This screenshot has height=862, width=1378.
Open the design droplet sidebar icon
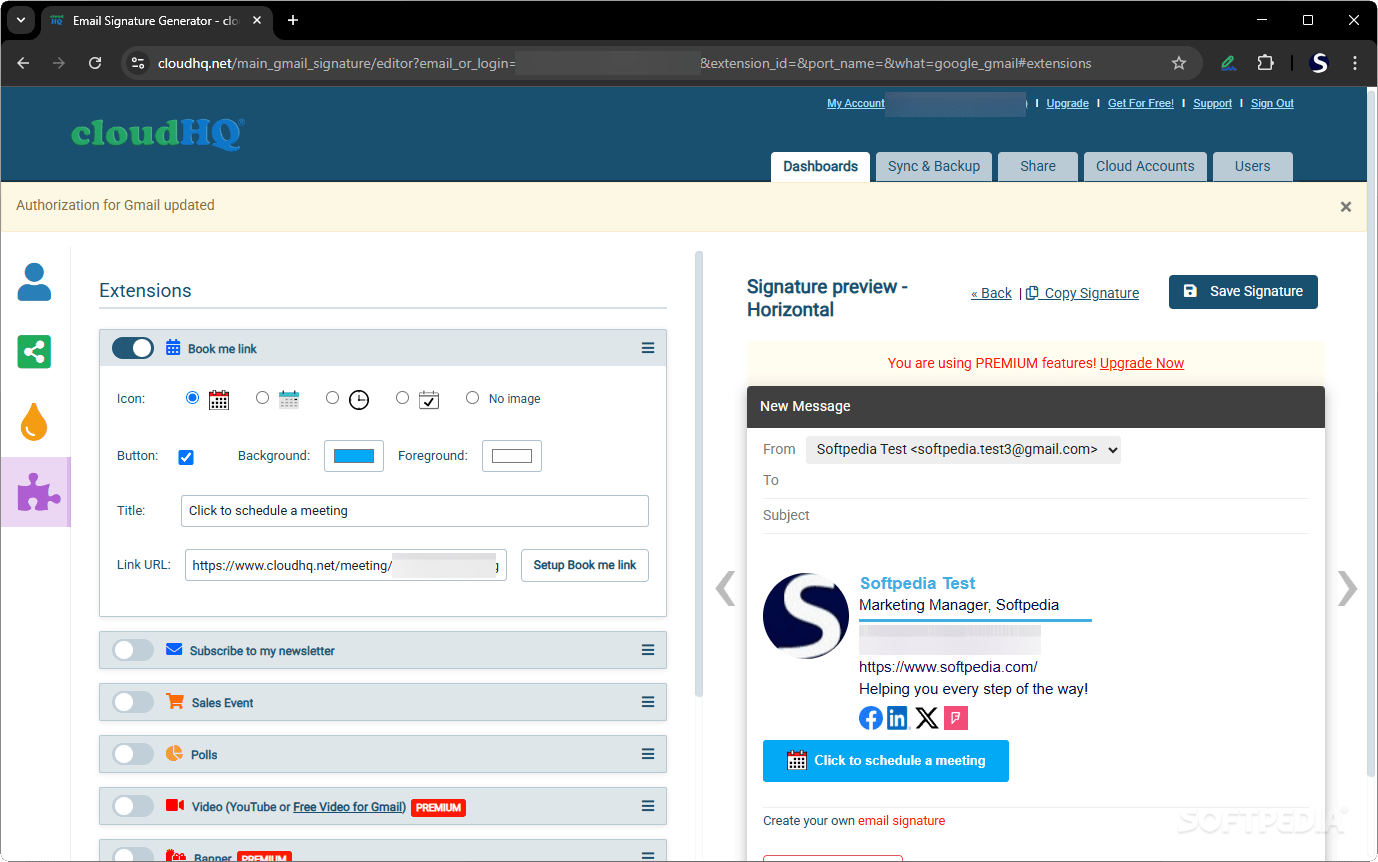(x=34, y=422)
